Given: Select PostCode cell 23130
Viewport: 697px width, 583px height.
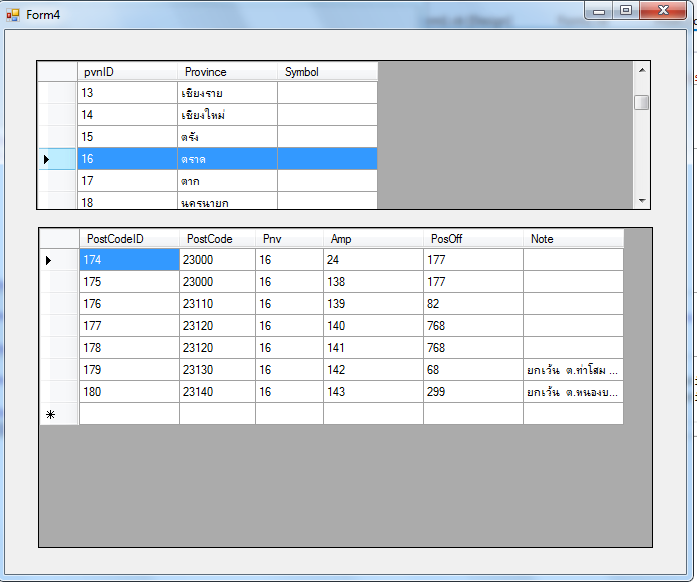Looking at the screenshot, I should (x=217, y=370).
